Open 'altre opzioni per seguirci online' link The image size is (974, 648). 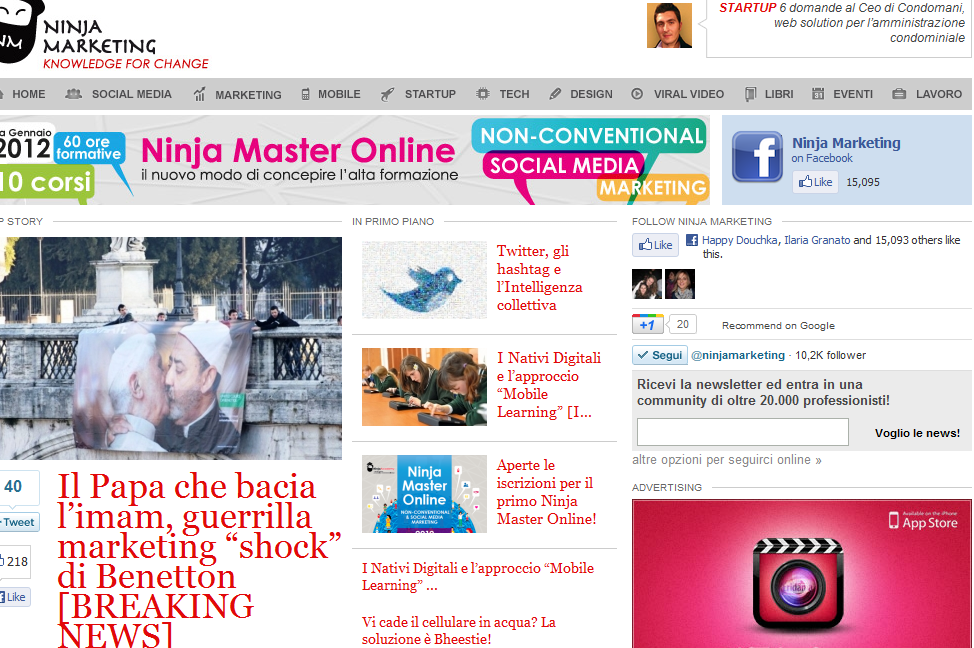pos(726,460)
